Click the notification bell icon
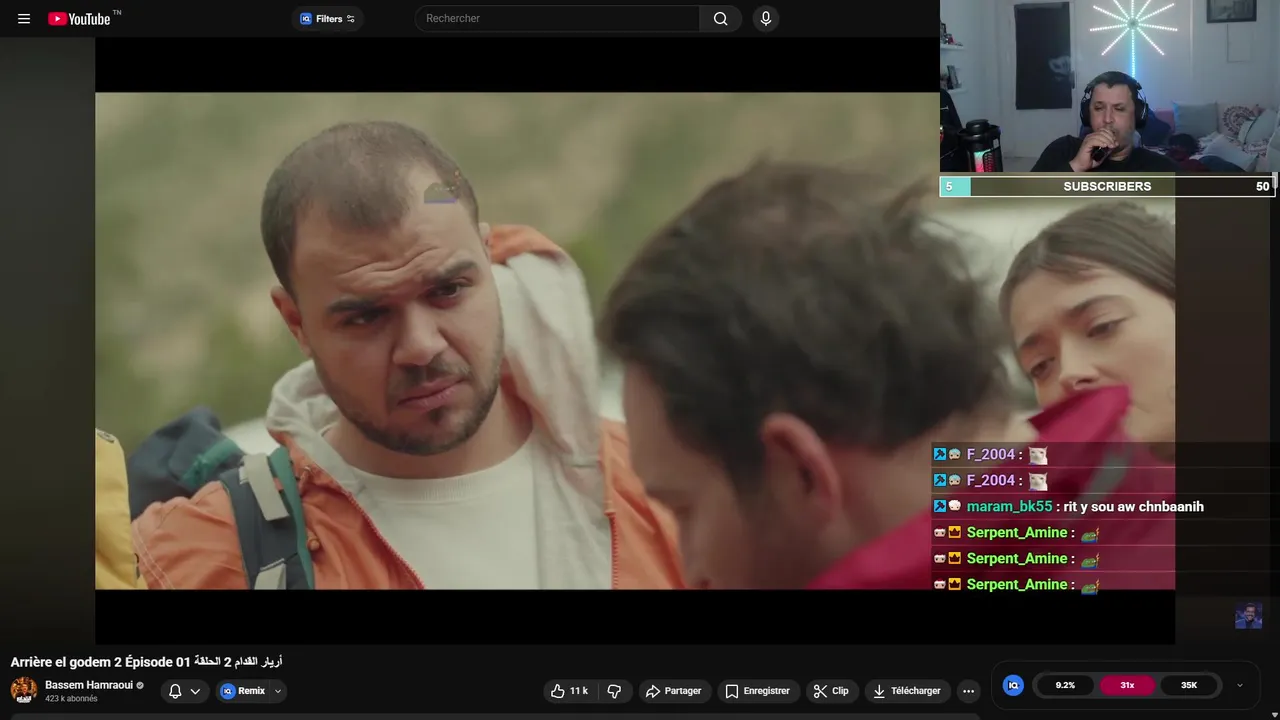The height and width of the screenshot is (720, 1280). [x=175, y=691]
